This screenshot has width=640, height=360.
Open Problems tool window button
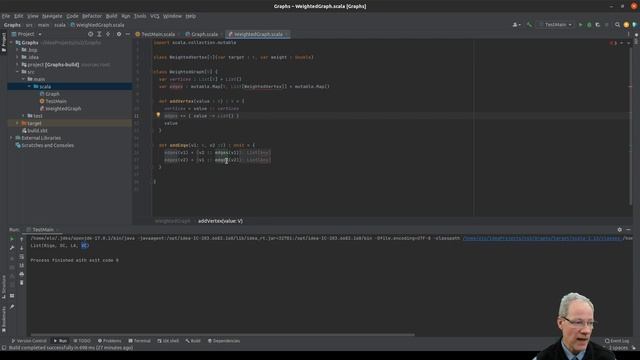[x=109, y=341]
